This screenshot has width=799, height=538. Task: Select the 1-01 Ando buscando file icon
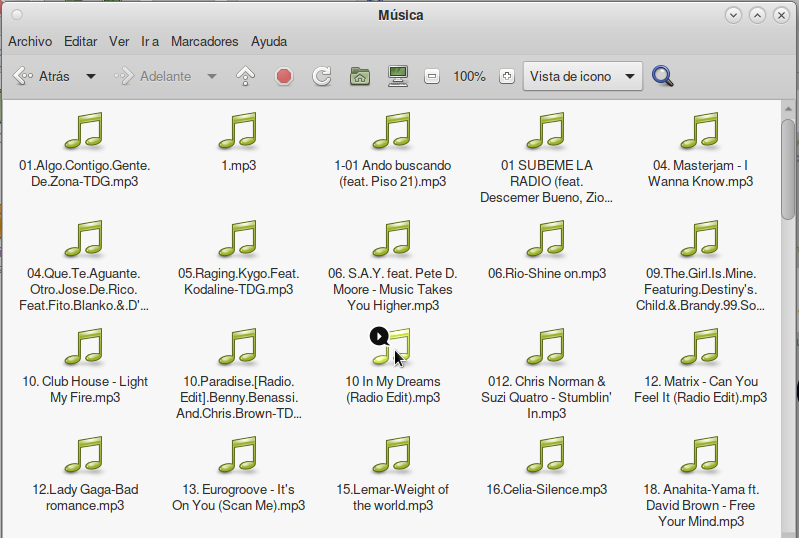point(392,130)
